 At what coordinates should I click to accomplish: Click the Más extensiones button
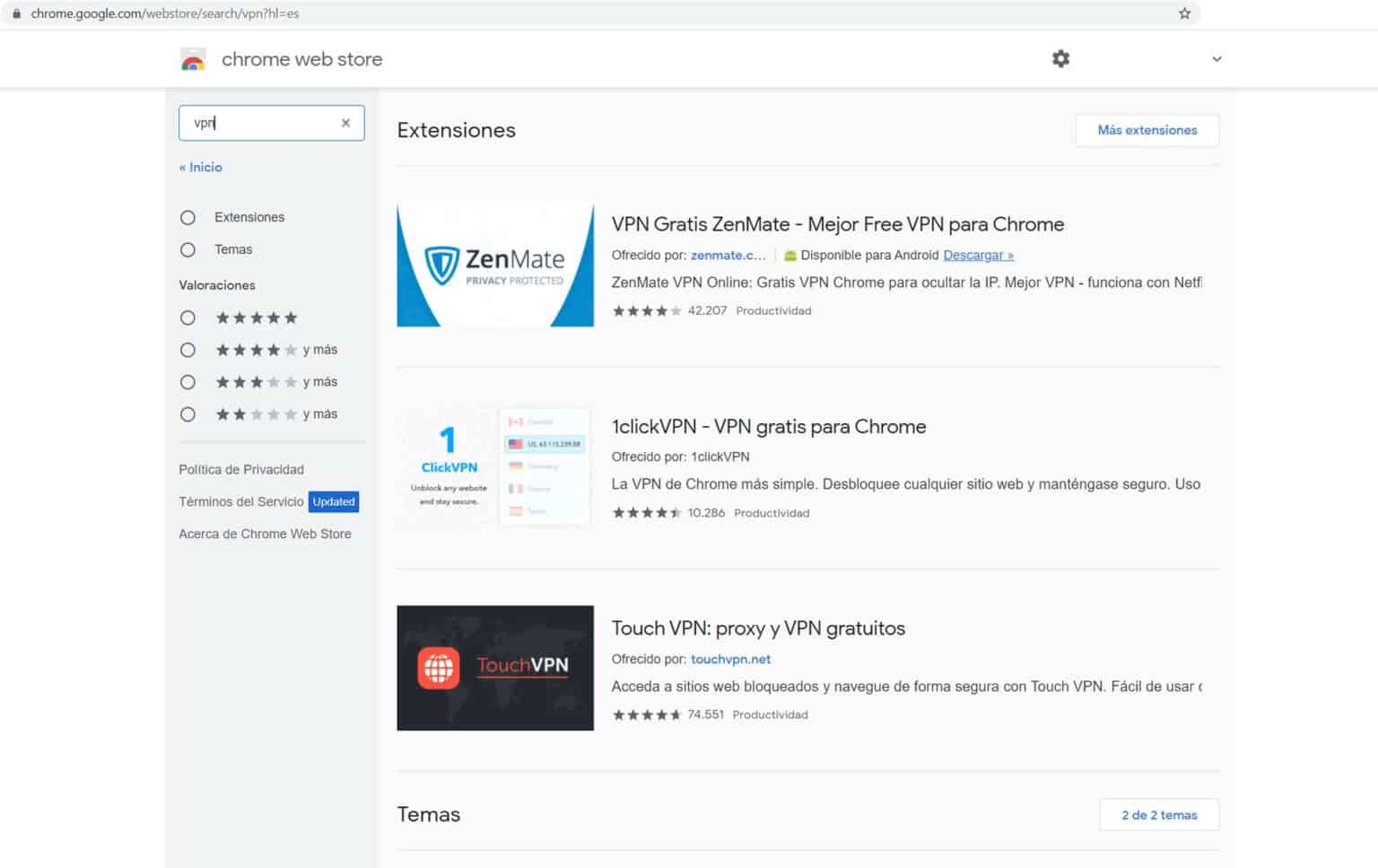(1147, 130)
